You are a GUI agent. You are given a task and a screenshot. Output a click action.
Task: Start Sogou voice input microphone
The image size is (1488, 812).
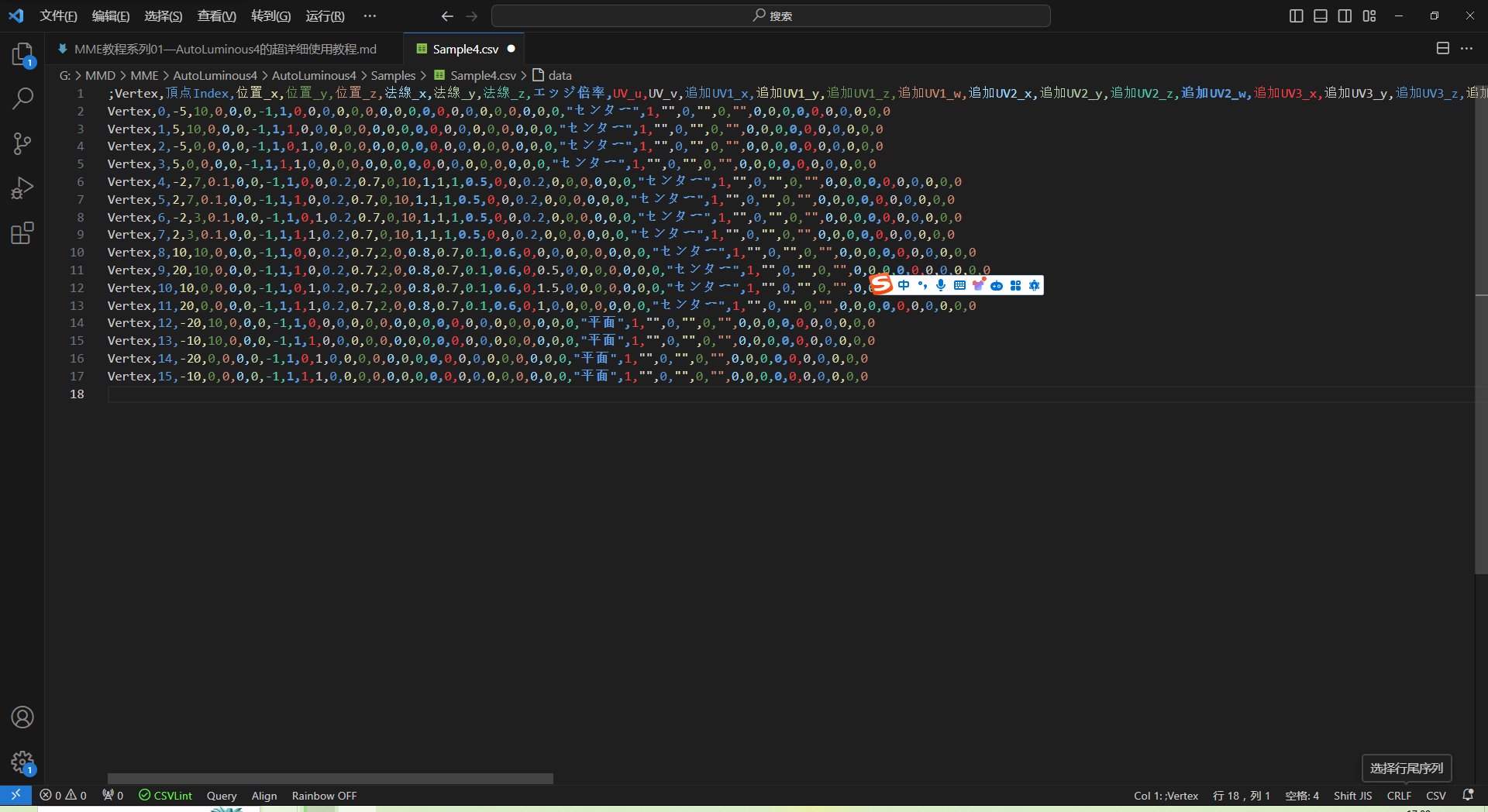coord(941,285)
